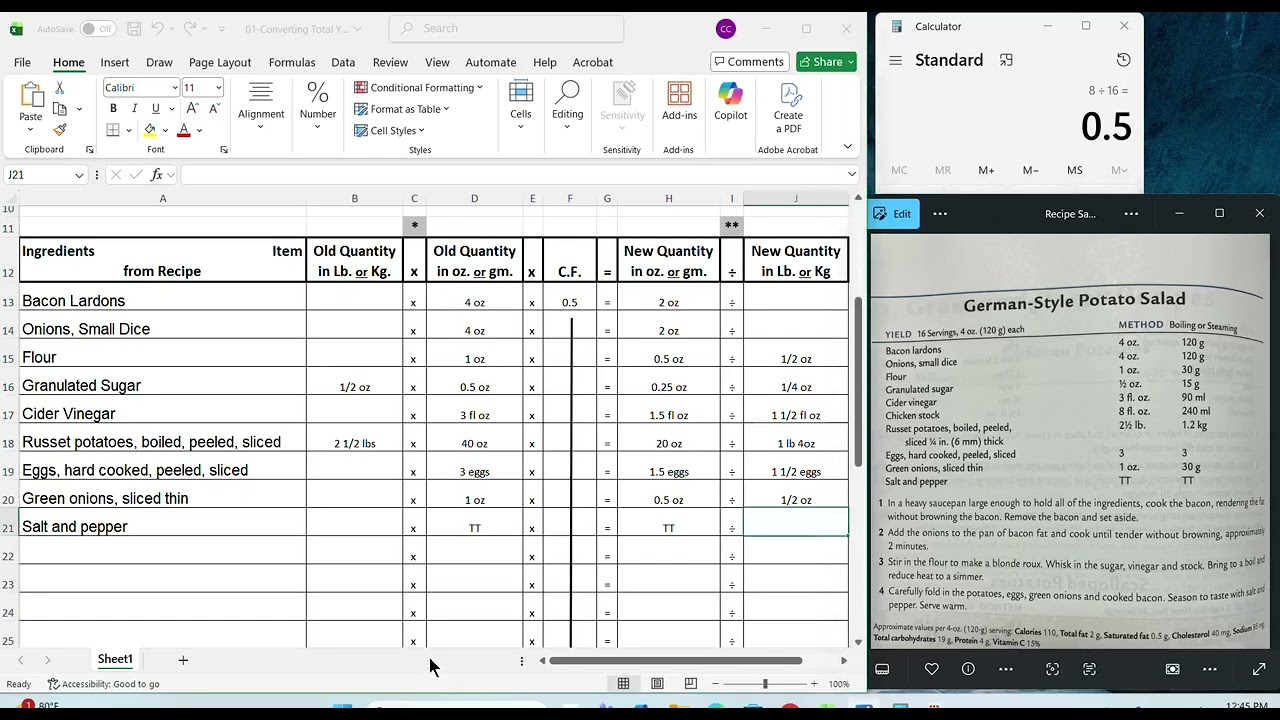Switch to the Data tab
This screenshot has width=1280, height=720.
click(x=343, y=62)
